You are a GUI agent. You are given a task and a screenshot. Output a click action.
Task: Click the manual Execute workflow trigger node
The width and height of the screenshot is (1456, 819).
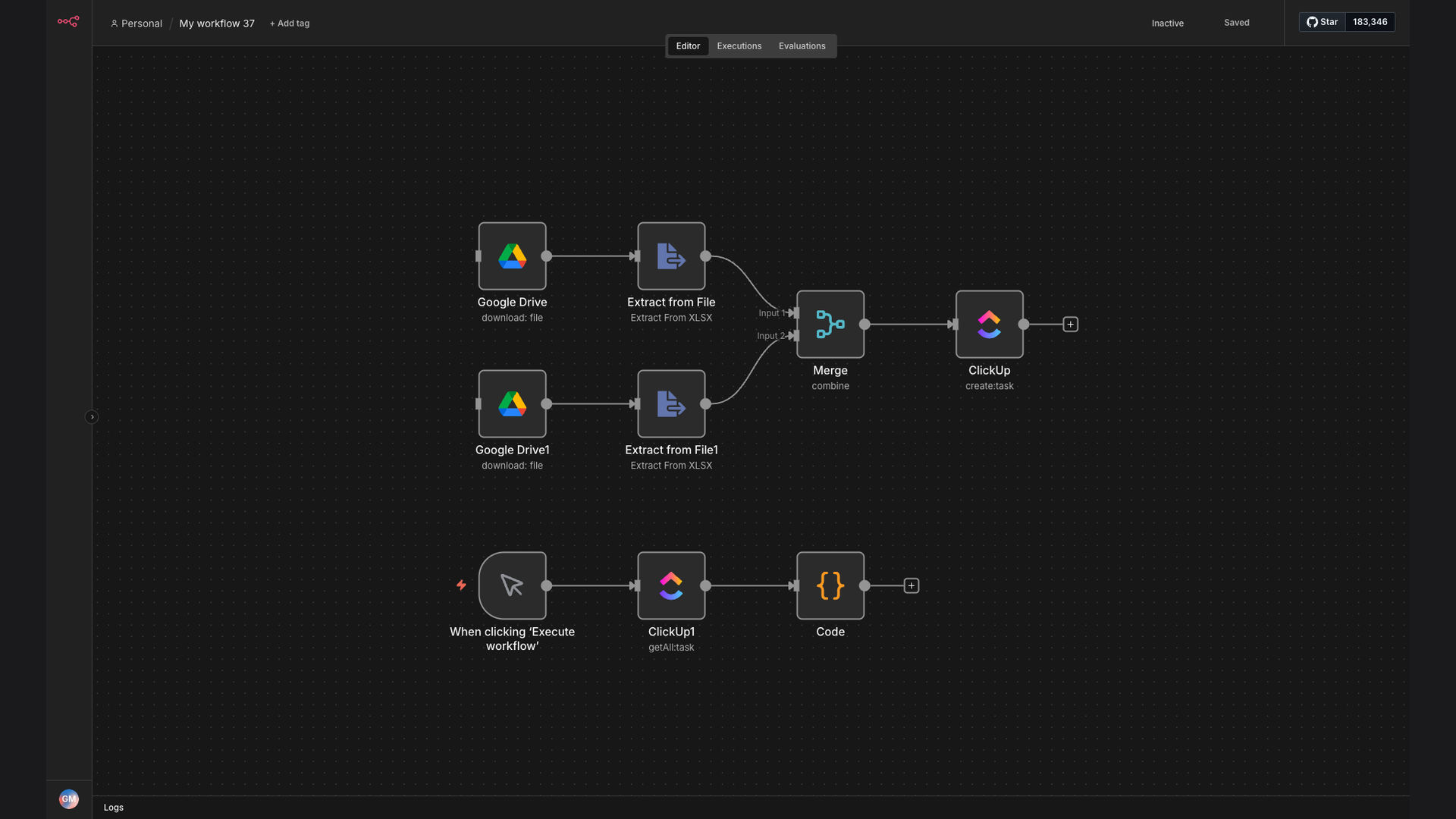(512, 586)
